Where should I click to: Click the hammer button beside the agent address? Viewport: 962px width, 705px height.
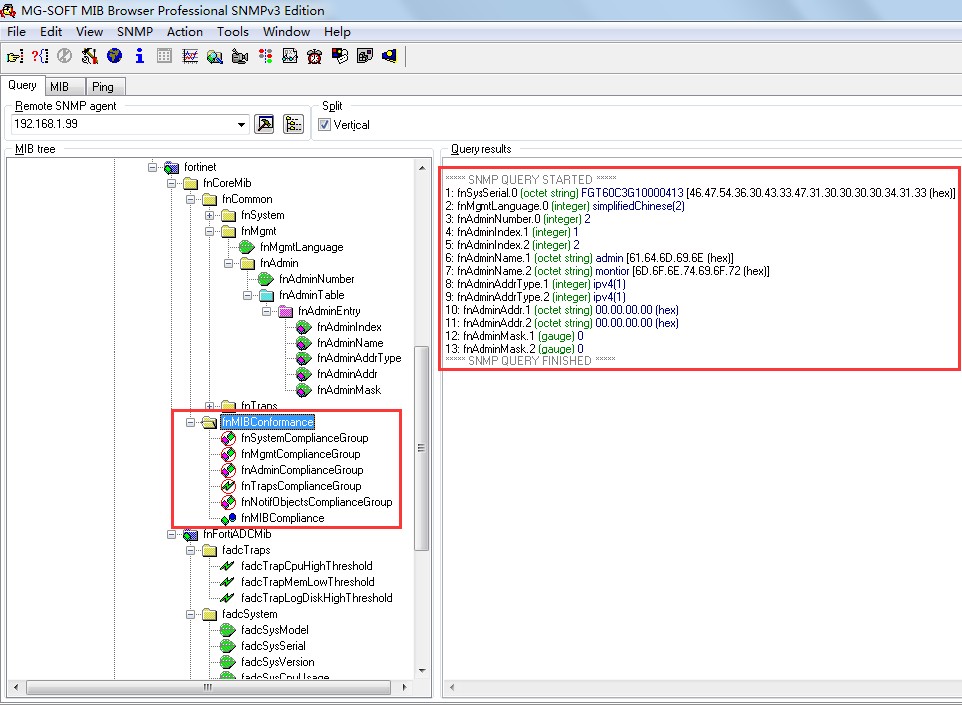(264, 124)
